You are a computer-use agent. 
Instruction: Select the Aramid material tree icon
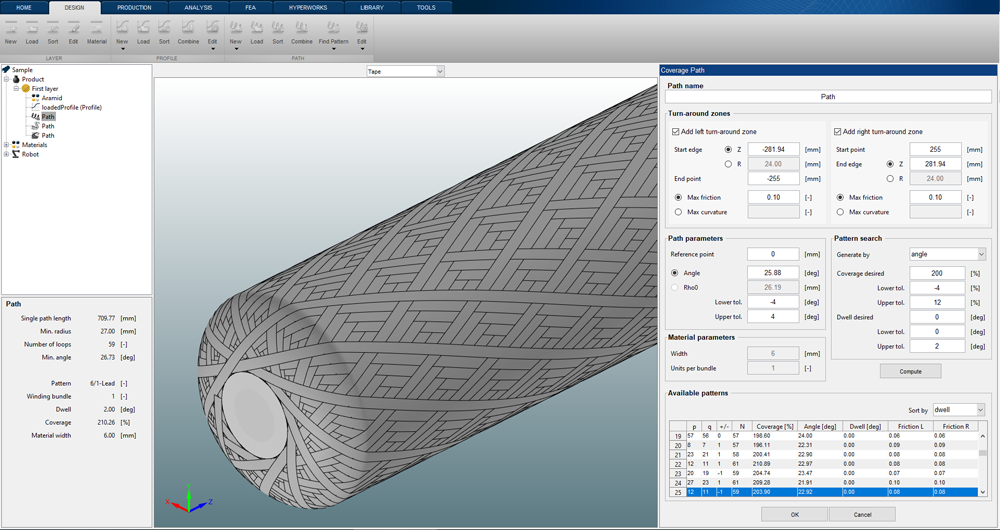pyautogui.click(x=35, y=98)
